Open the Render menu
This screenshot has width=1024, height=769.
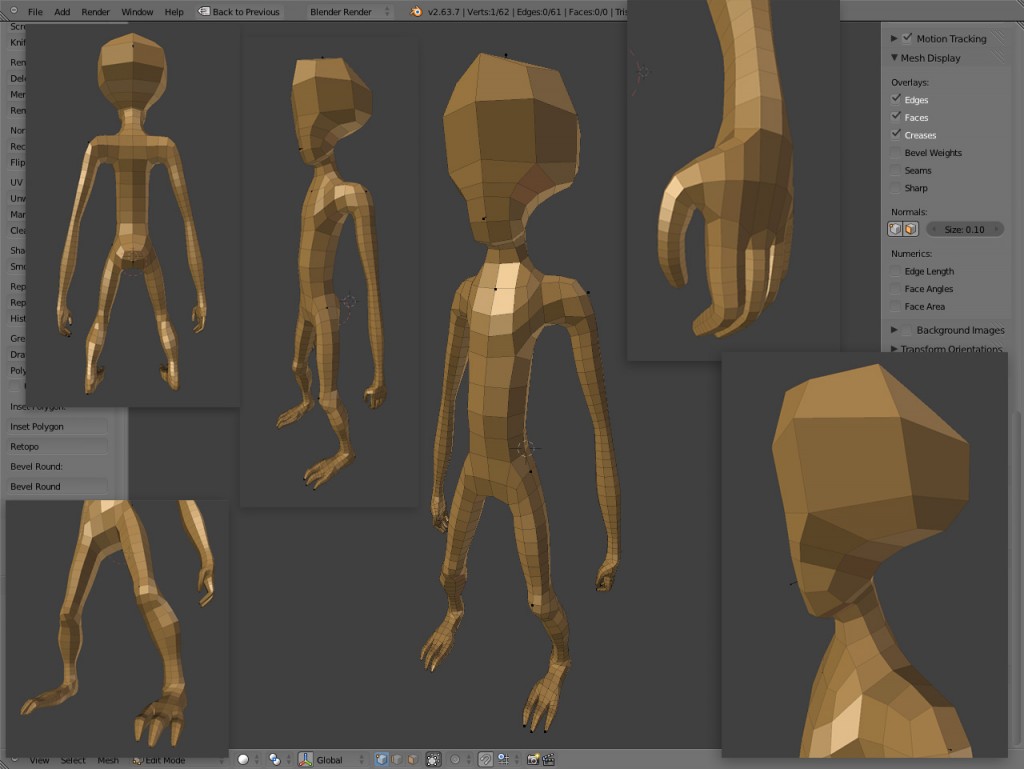(x=96, y=11)
